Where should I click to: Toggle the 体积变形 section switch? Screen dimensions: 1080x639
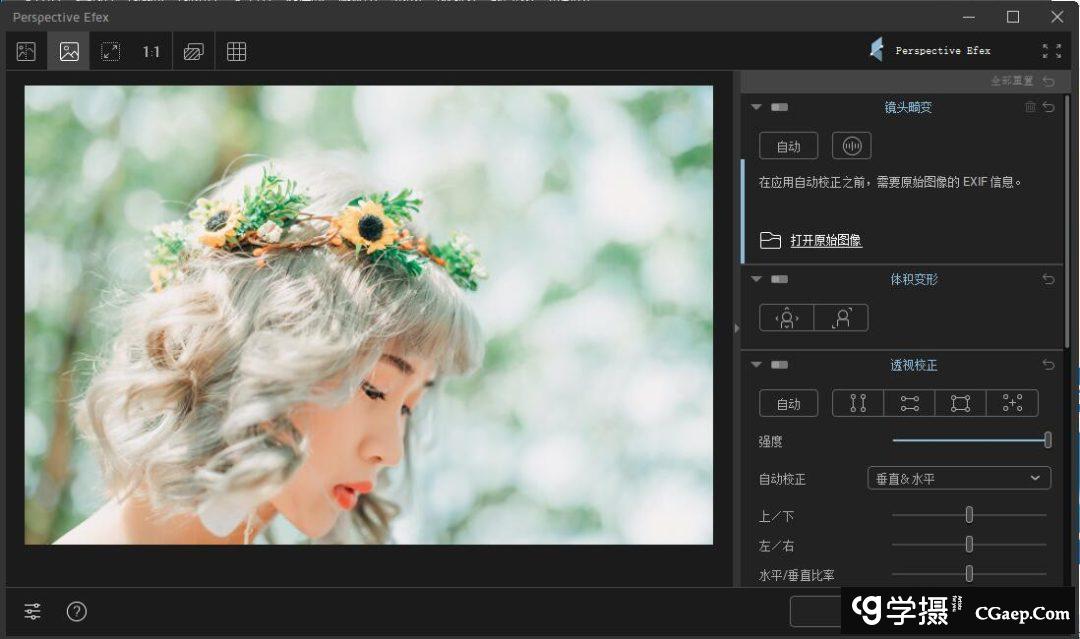pyautogui.click(x=779, y=280)
